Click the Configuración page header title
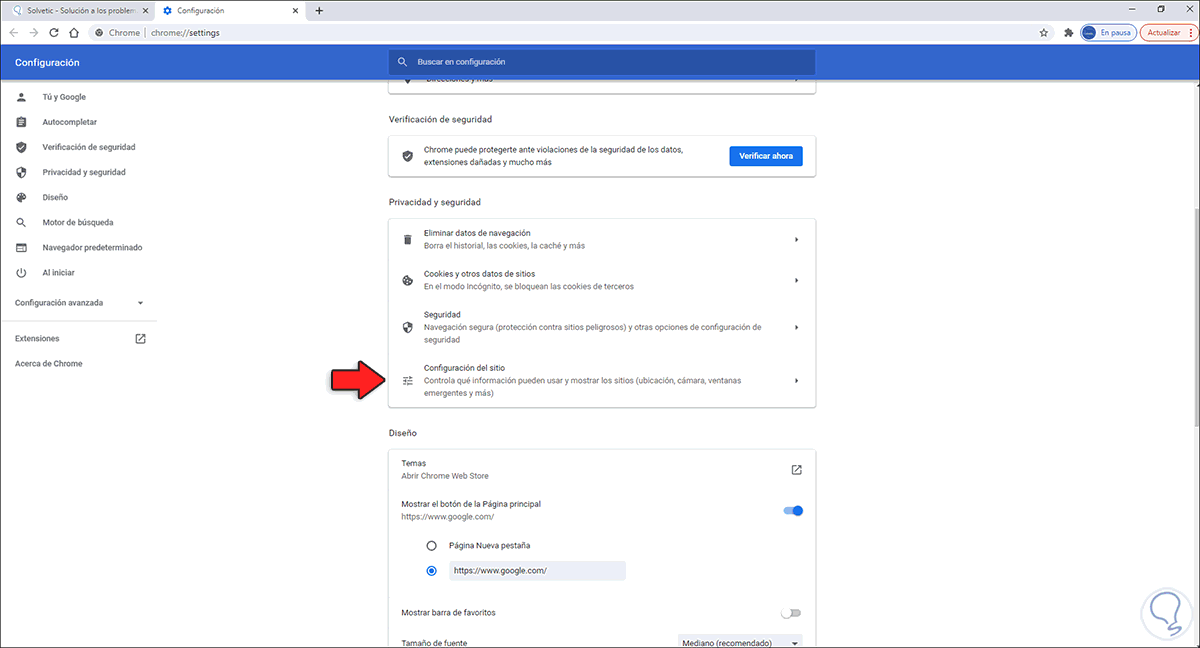This screenshot has width=1200, height=648. click(47, 62)
